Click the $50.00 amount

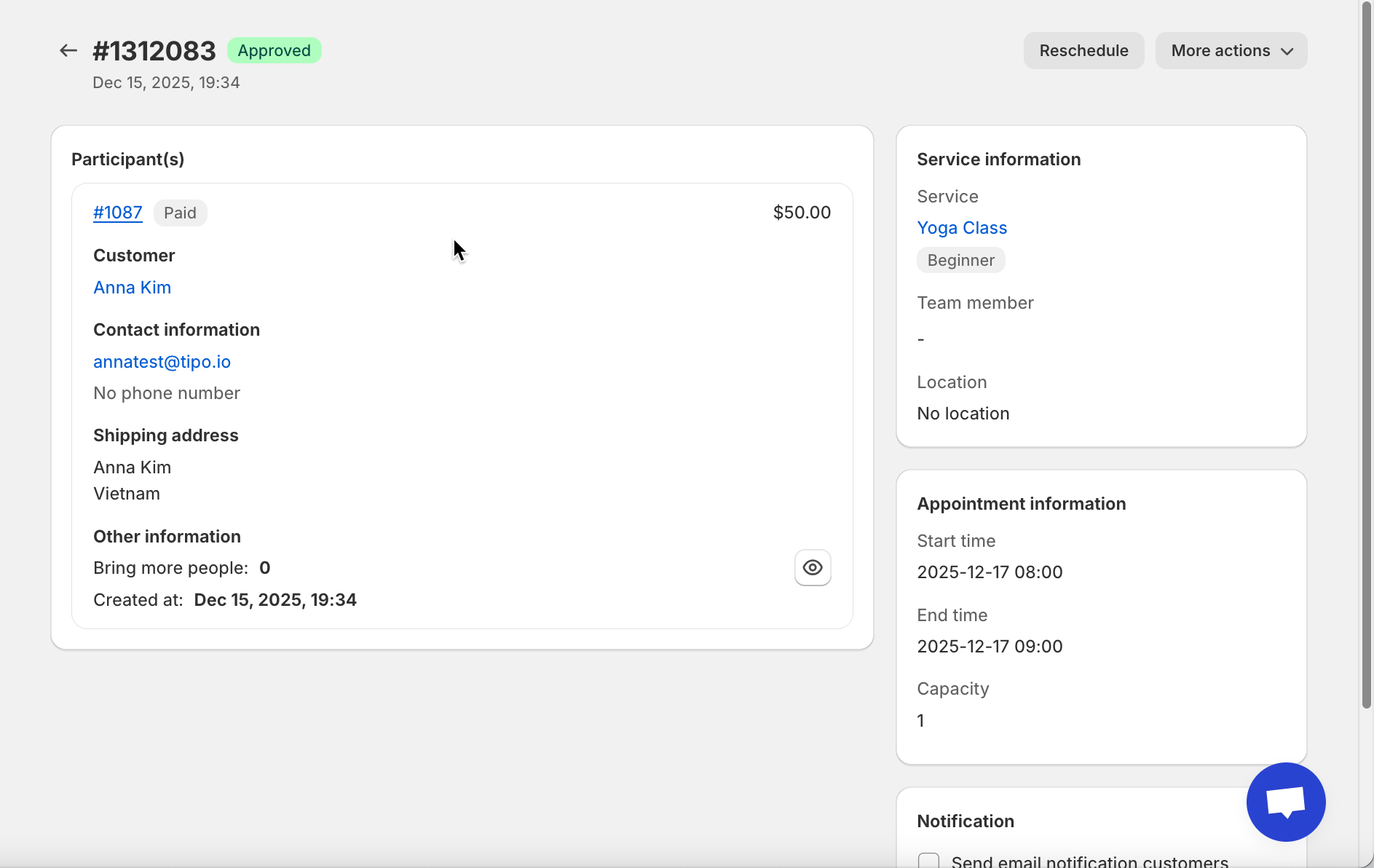tap(802, 213)
